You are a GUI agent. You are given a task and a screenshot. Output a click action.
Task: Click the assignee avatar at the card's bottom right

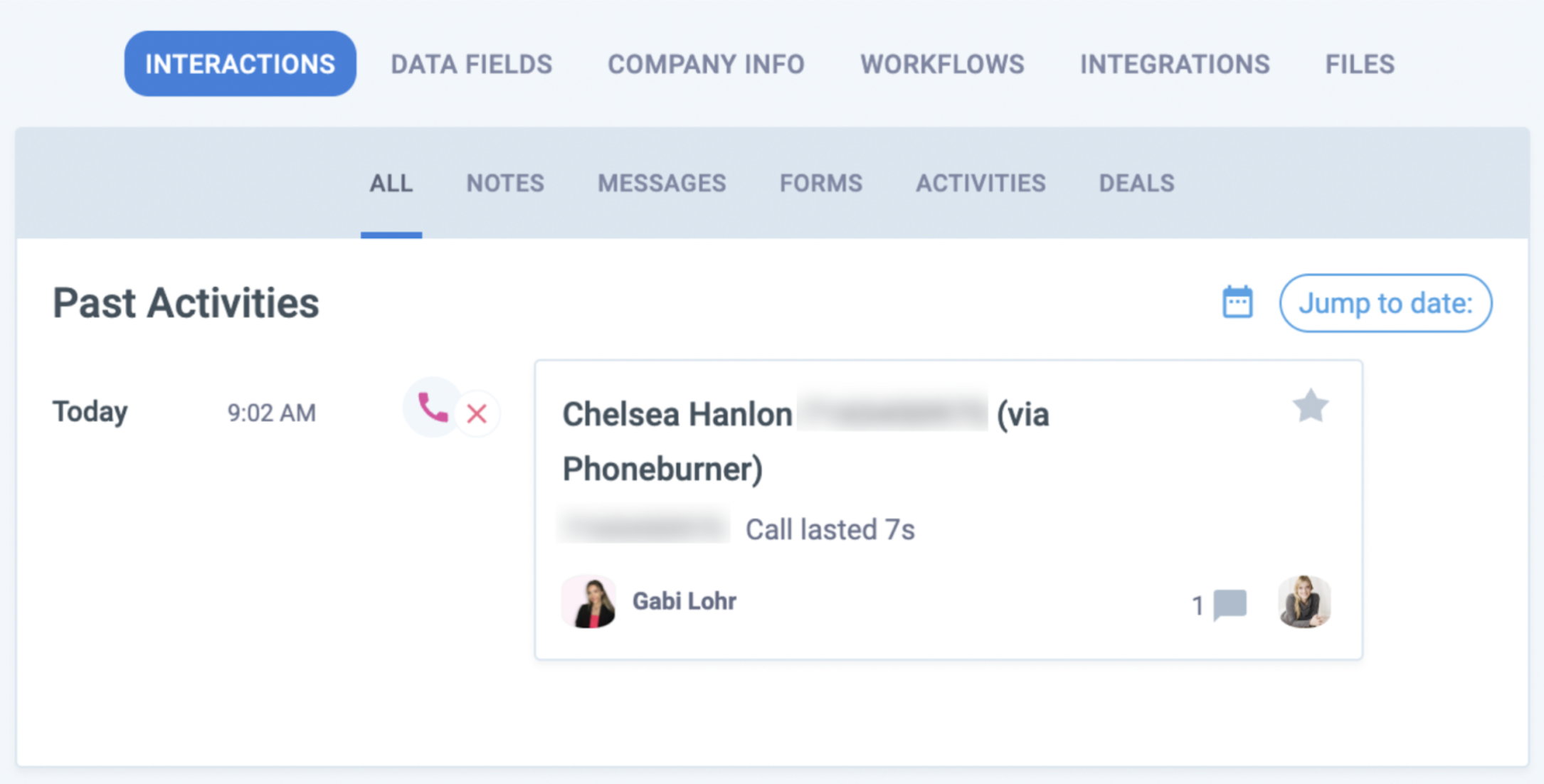pos(1304,602)
